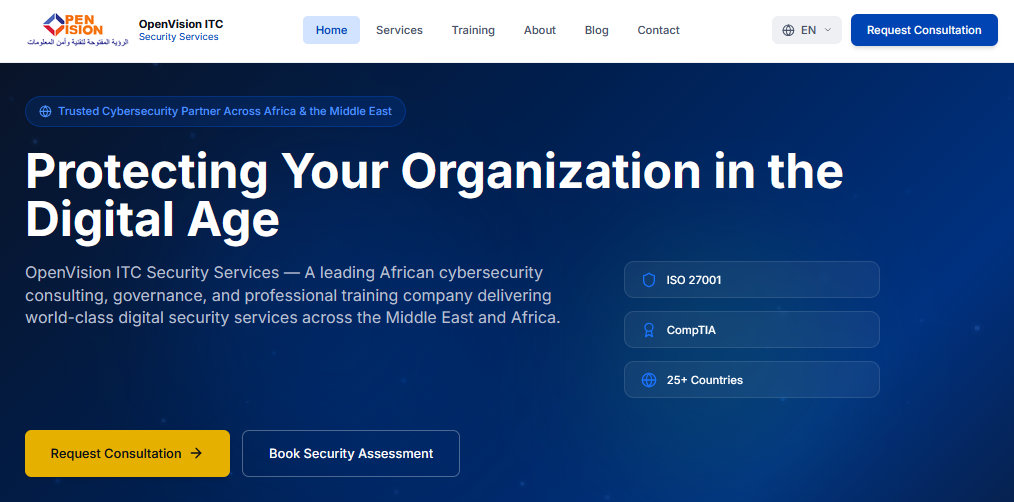This screenshot has height=502, width=1014.
Task: Click Book Security Assessment button
Action: [x=351, y=453]
